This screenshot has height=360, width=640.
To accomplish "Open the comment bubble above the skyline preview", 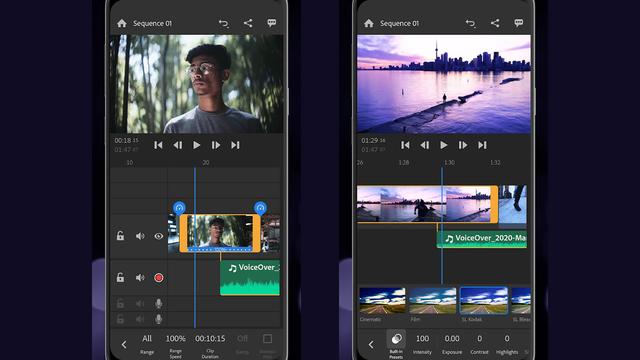I will click(518, 23).
